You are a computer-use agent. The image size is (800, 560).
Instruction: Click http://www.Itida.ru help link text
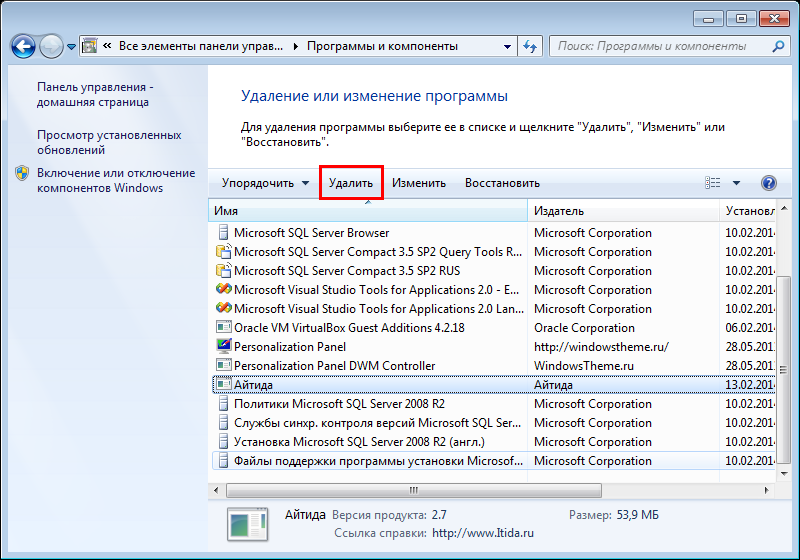click(x=483, y=533)
